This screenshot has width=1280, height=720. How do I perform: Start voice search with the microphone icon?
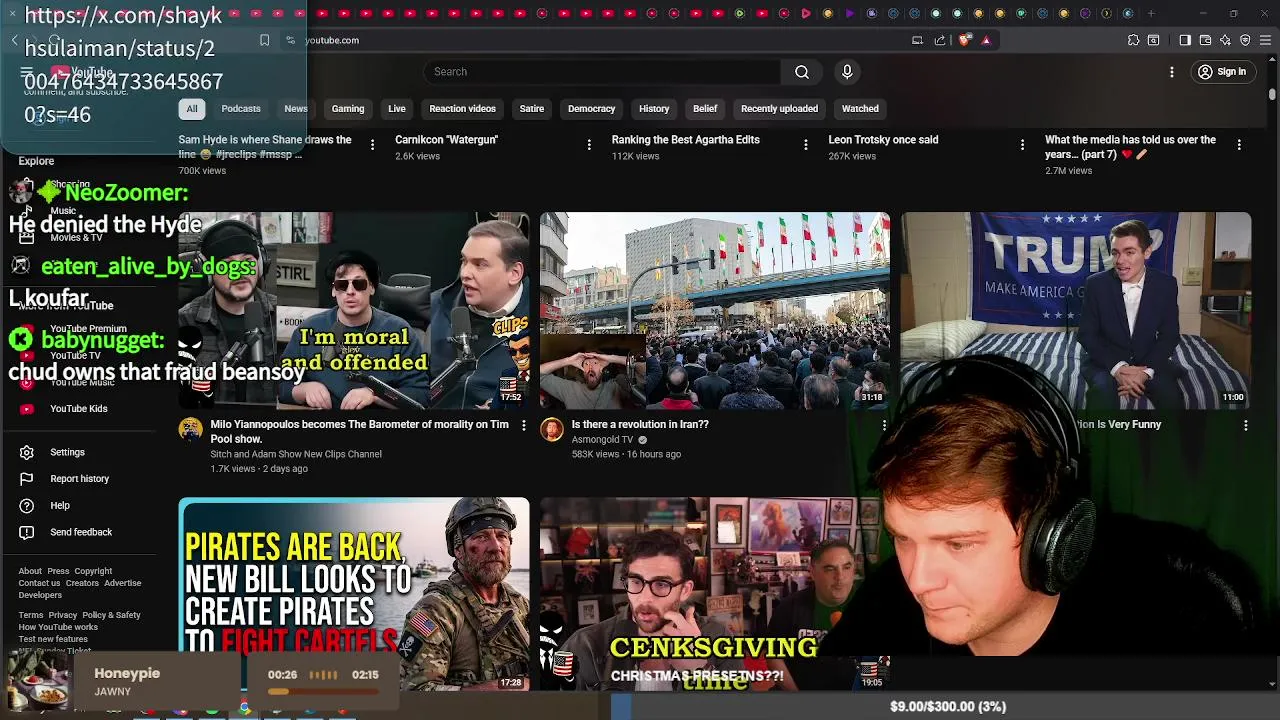847,72
